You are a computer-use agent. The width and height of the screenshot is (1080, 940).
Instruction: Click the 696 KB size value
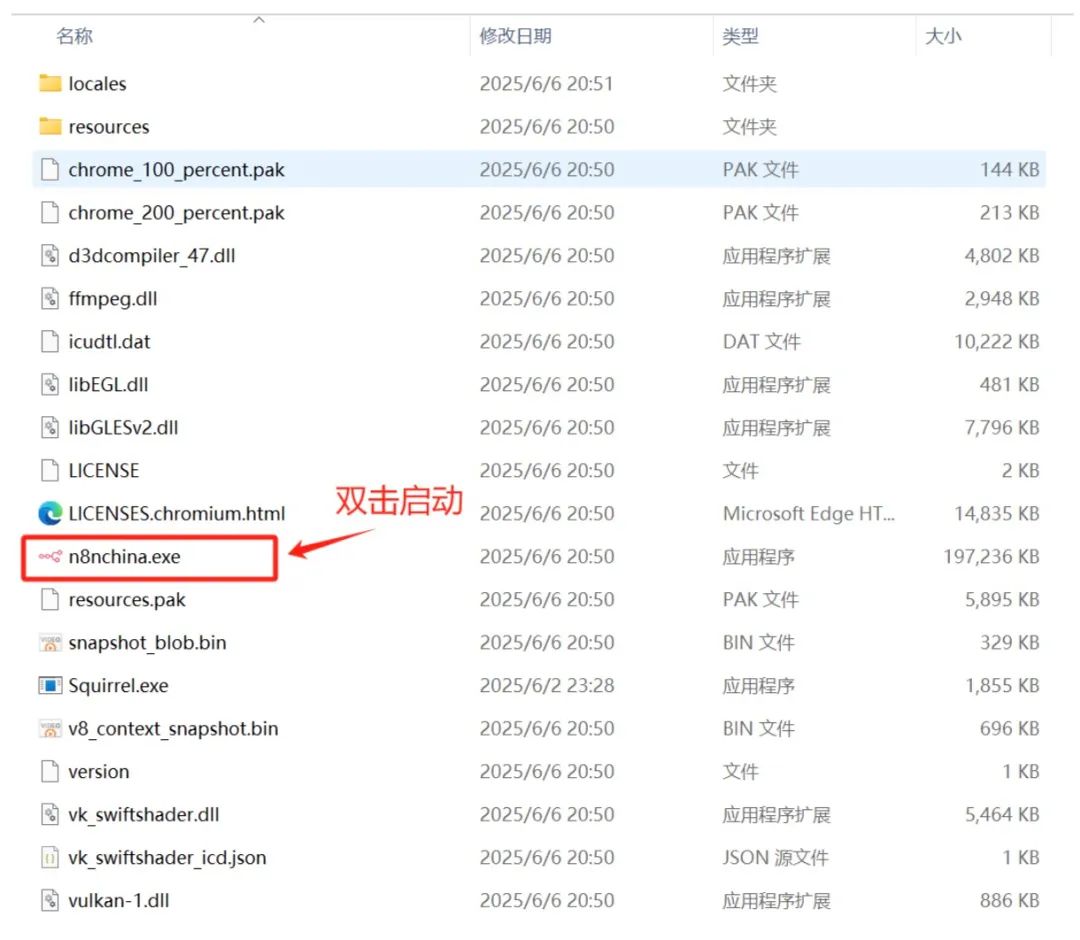point(1010,729)
